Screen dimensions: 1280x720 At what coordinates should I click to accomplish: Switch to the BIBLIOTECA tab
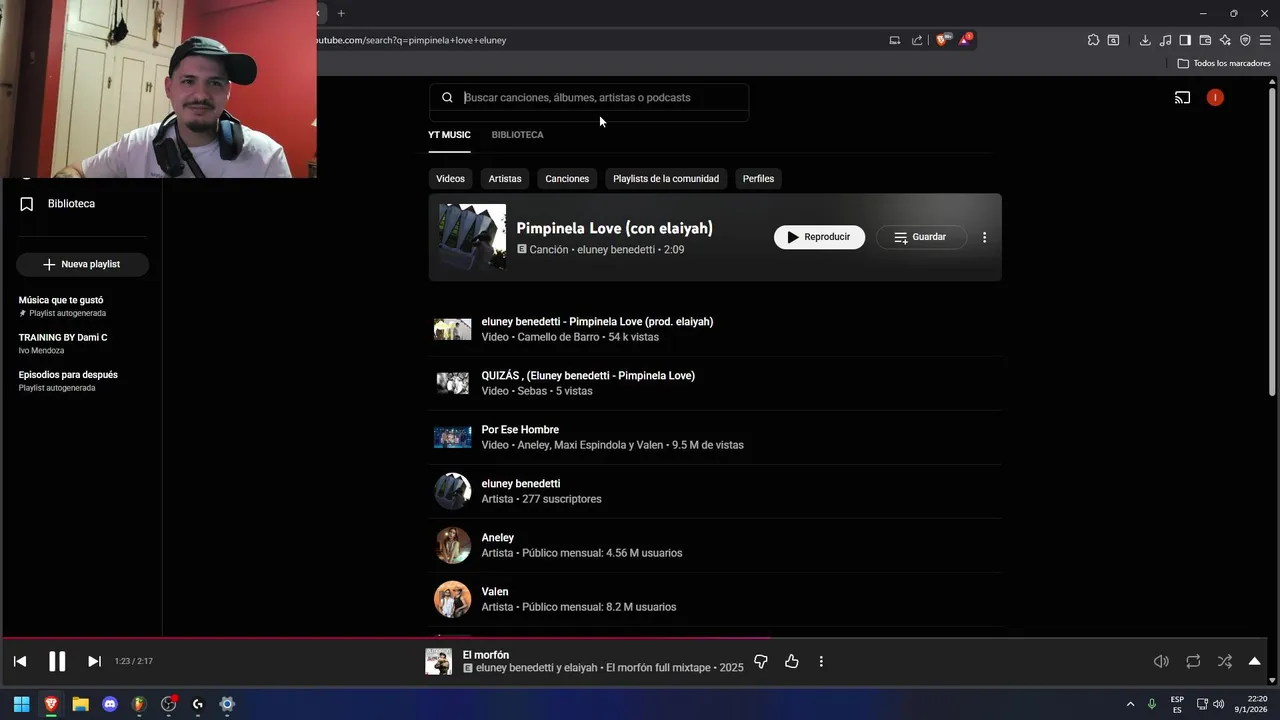(x=517, y=135)
